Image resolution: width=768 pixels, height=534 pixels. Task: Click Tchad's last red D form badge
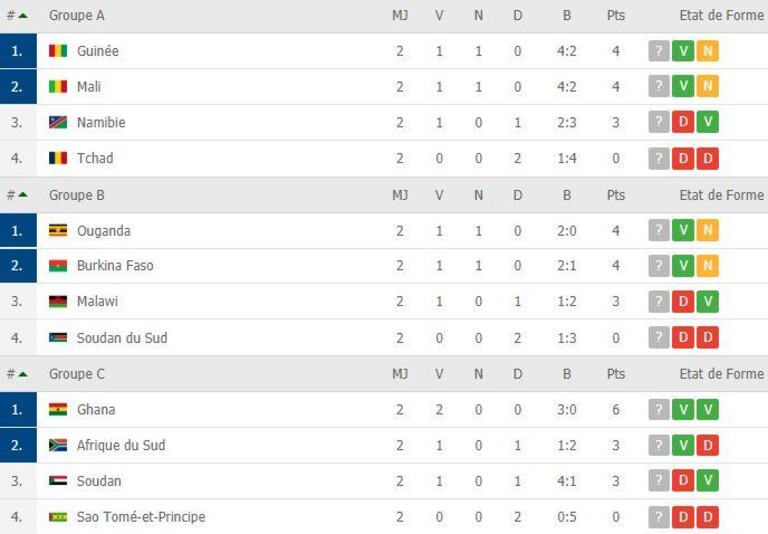coord(708,158)
